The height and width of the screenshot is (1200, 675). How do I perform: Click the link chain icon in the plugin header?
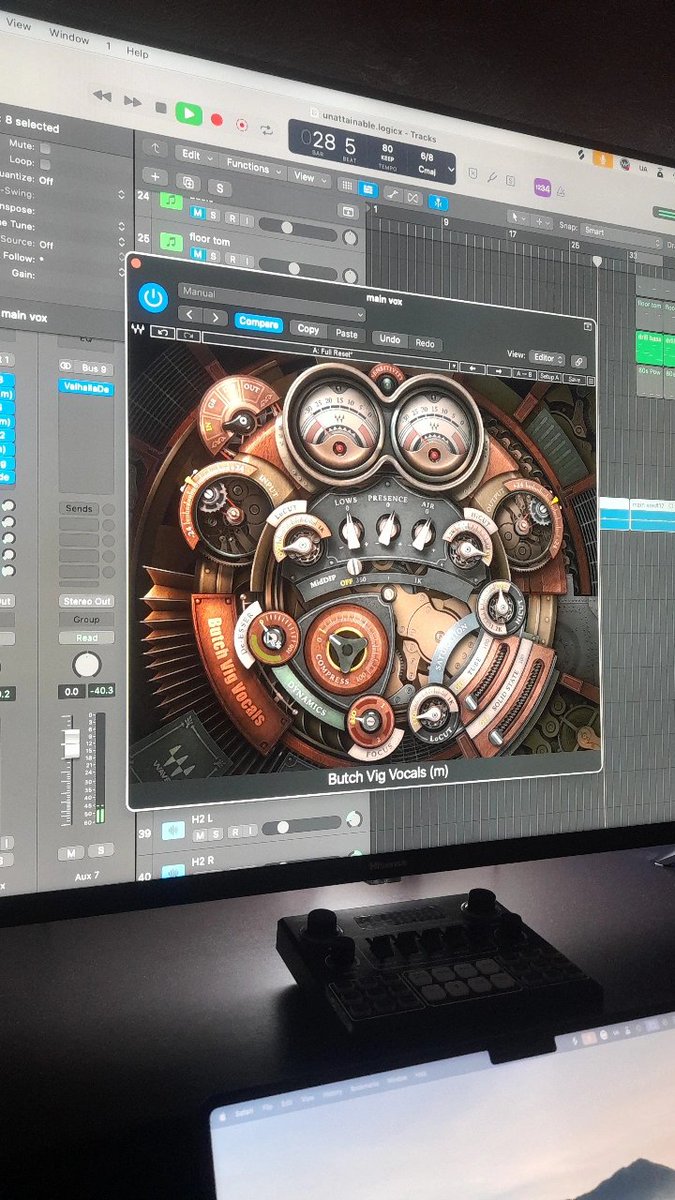[x=579, y=362]
